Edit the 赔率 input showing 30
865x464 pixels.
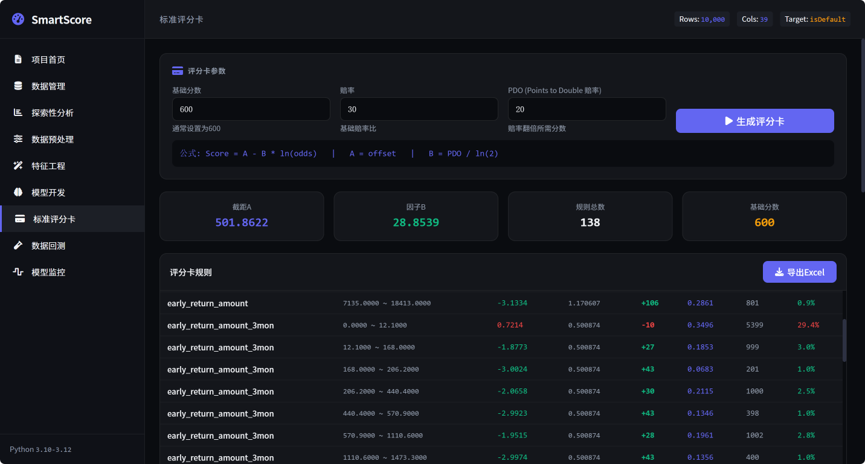[419, 109]
